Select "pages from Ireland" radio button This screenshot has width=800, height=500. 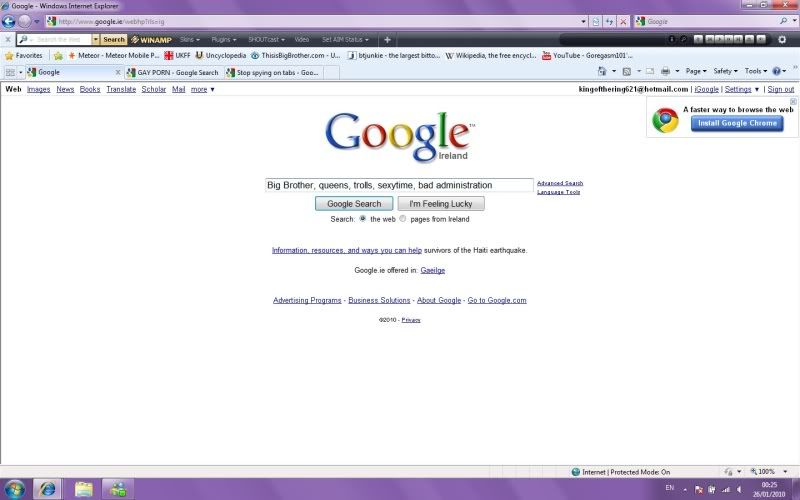(403, 219)
